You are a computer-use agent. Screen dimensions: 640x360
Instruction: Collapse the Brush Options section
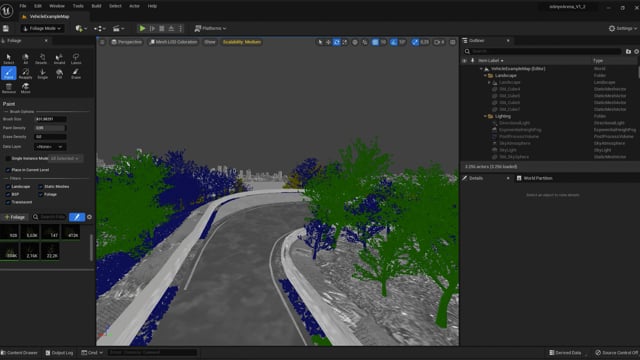coord(6,111)
